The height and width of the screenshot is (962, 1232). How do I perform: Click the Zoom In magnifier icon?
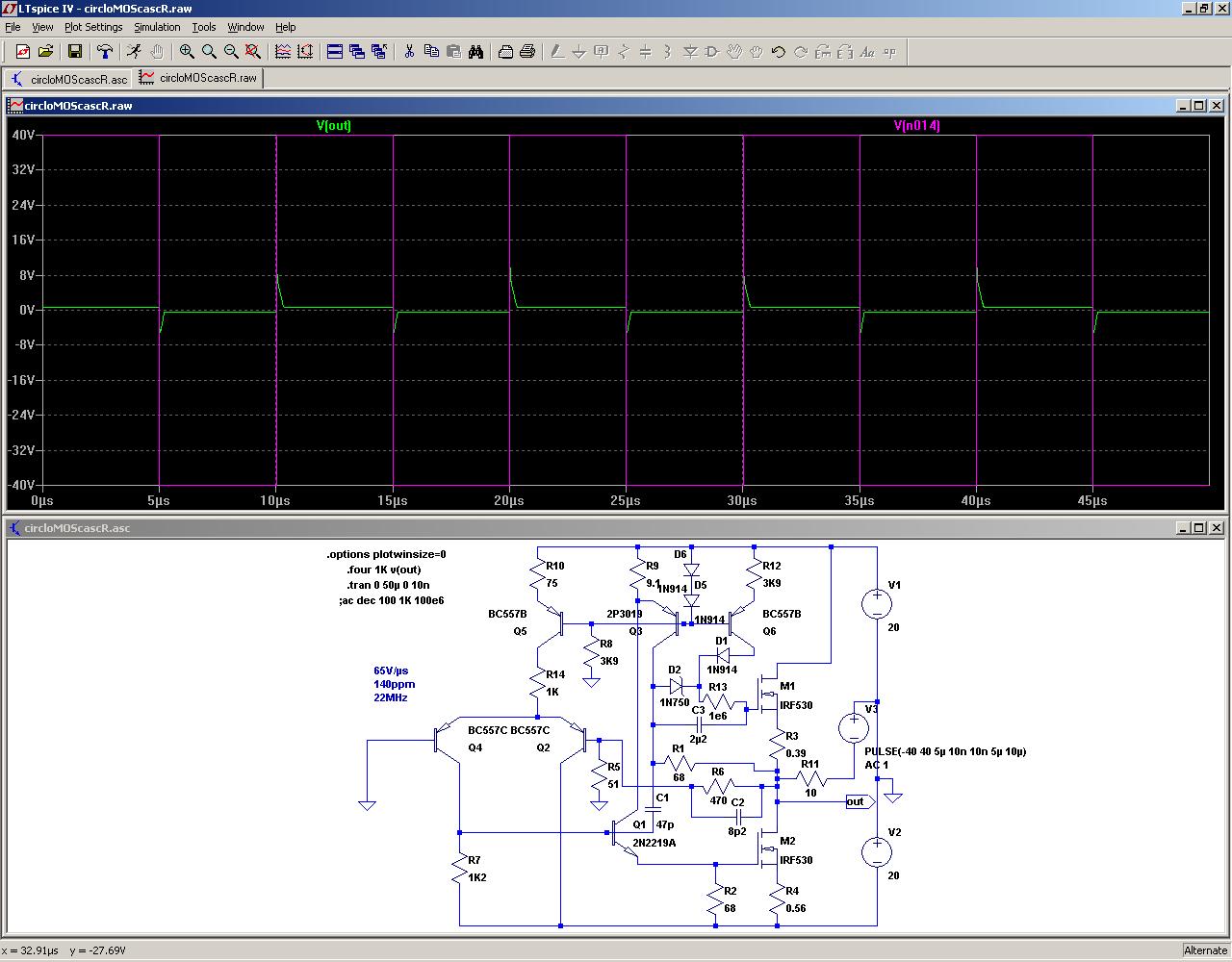[x=187, y=52]
